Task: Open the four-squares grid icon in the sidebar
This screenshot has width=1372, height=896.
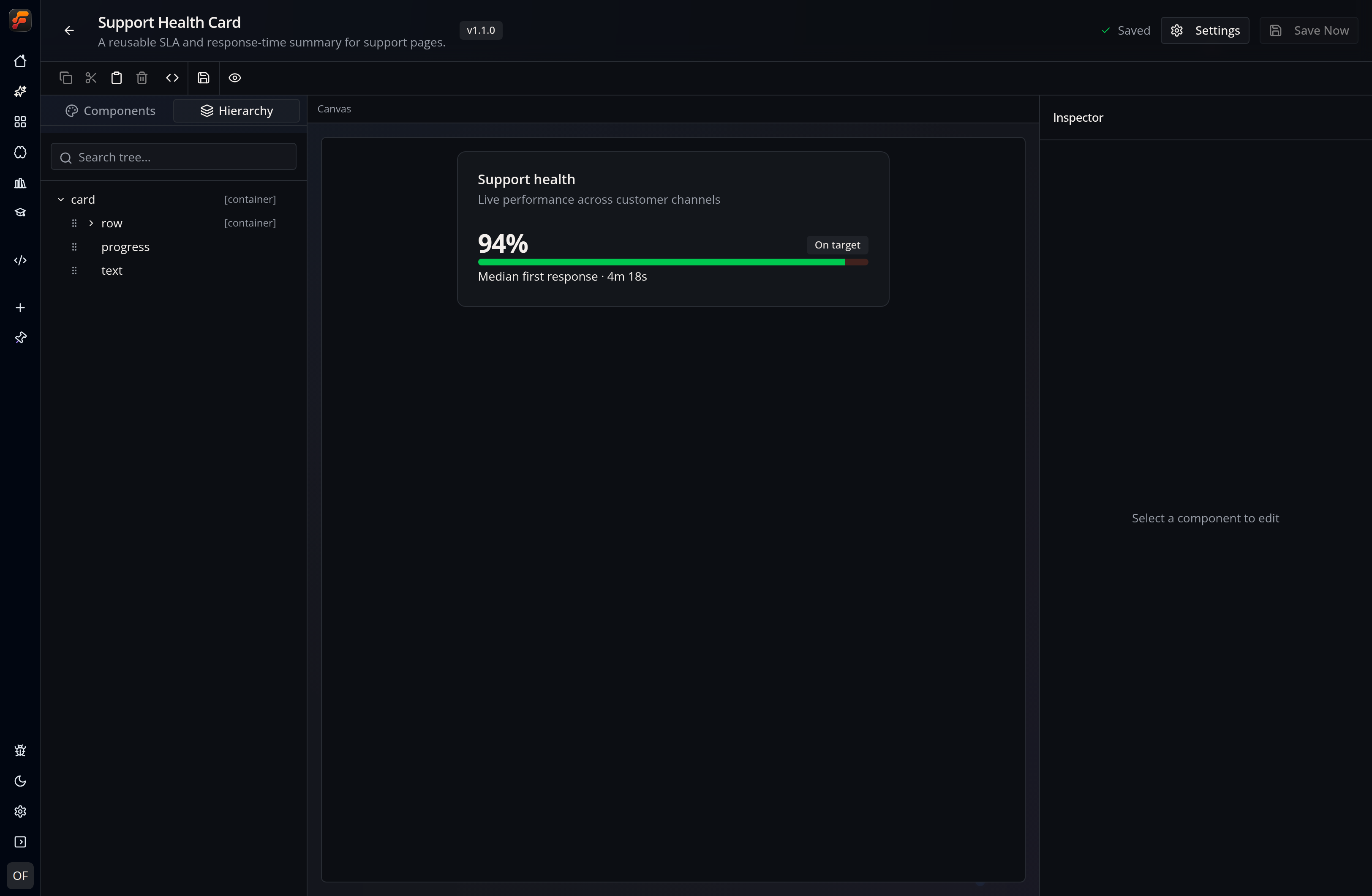Action: (x=20, y=122)
